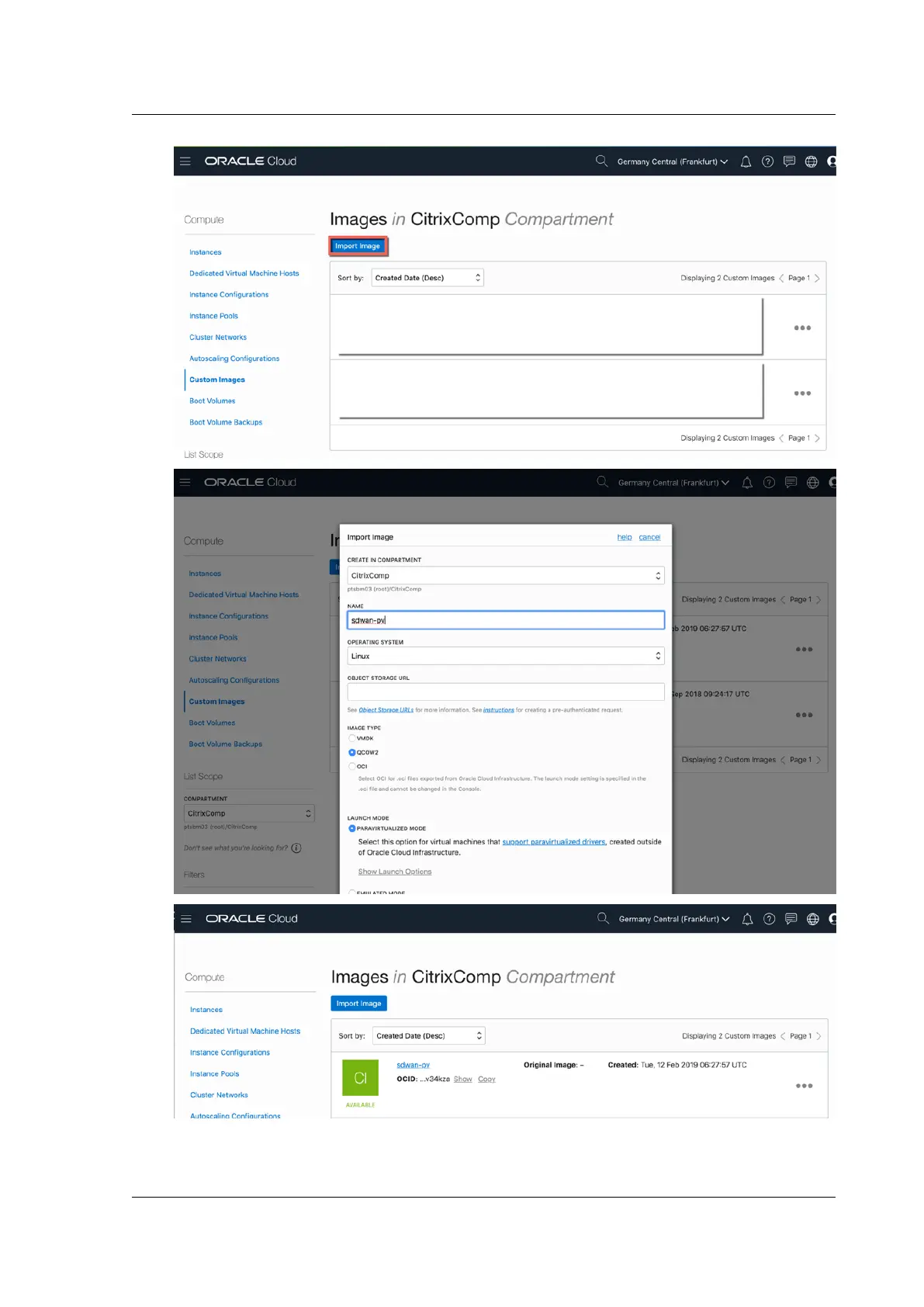The image size is (924, 1307).
Task: Open the three-dot menu below "2018 09:24:17 UTC" behind the dialog
Action: coord(804,715)
